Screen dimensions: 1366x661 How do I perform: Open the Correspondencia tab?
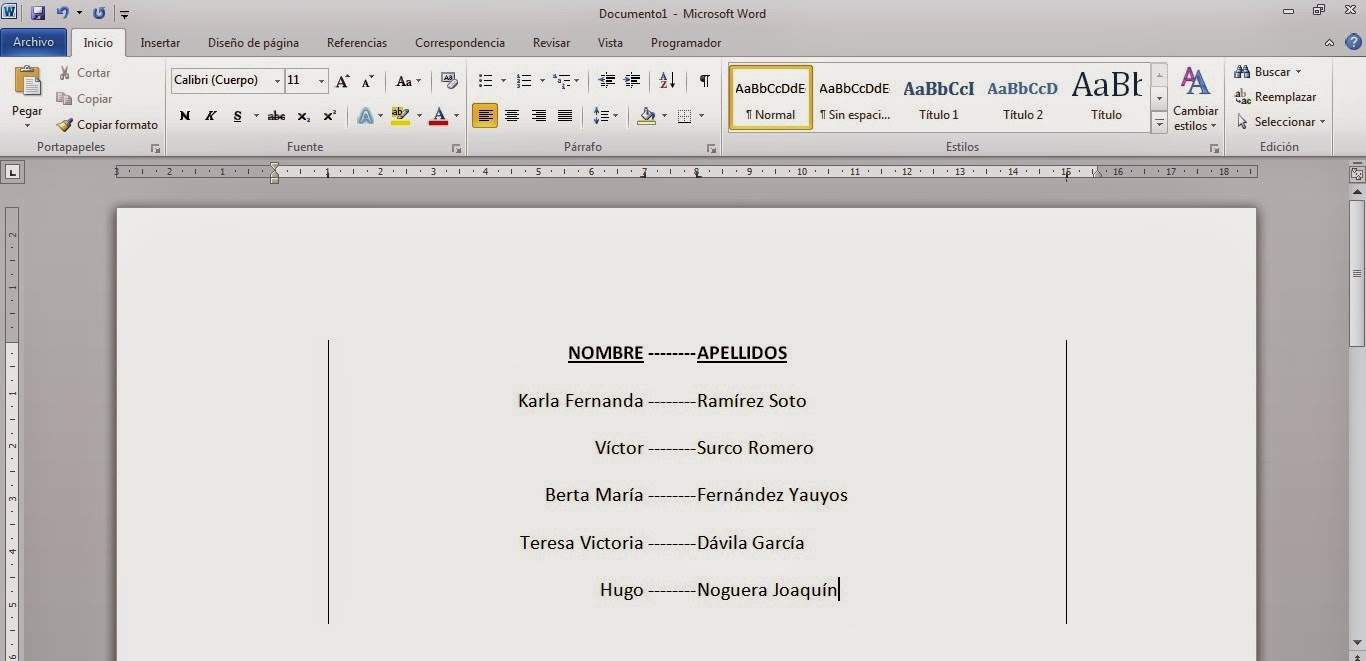click(x=459, y=42)
